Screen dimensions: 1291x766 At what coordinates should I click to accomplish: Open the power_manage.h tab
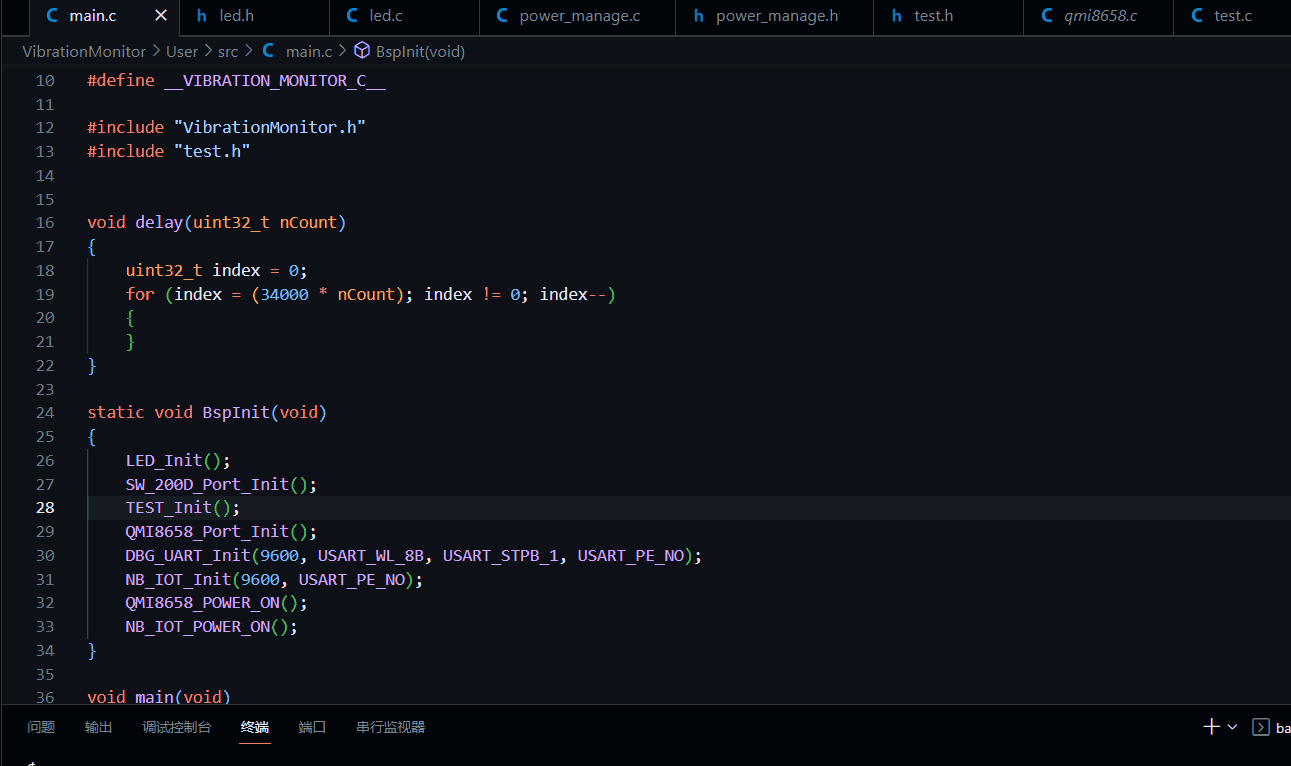pos(775,16)
